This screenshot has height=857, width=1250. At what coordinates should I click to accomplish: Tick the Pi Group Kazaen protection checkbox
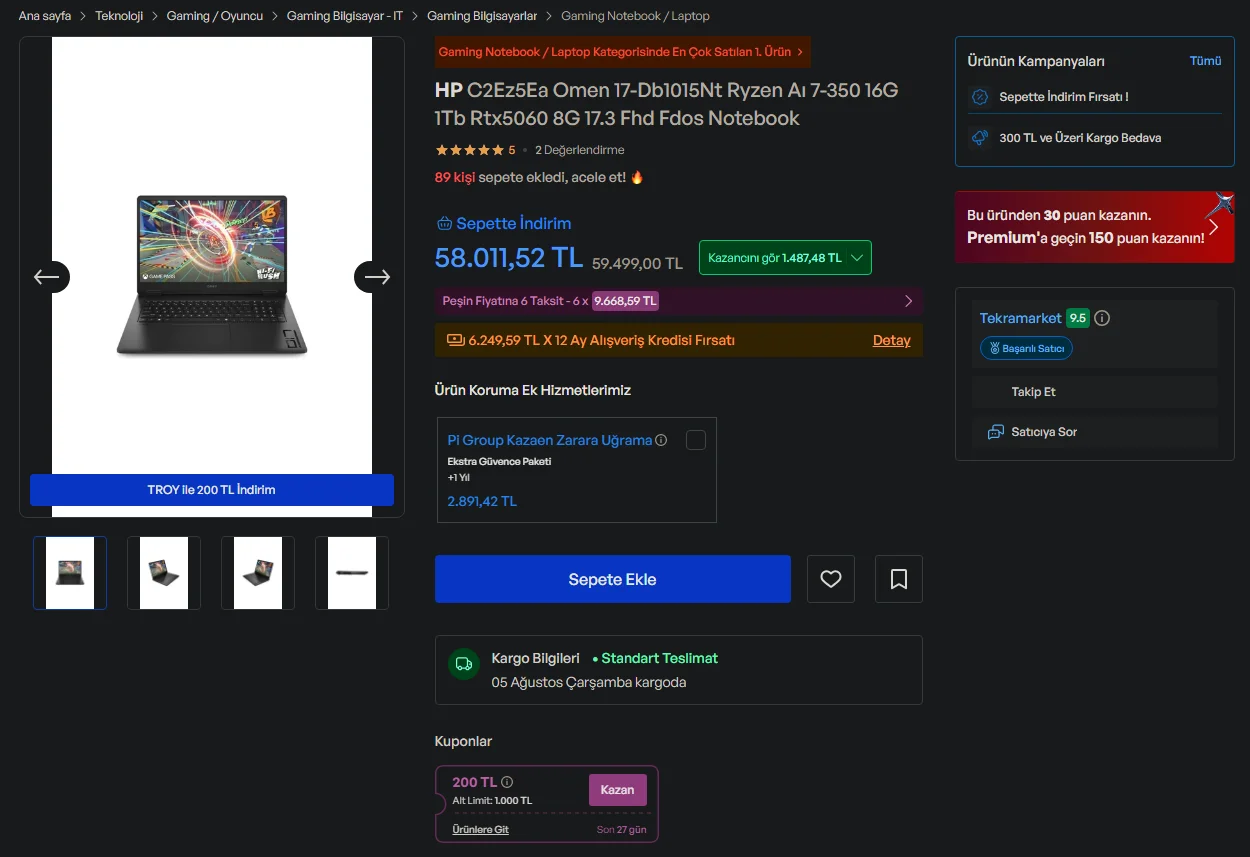point(696,440)
